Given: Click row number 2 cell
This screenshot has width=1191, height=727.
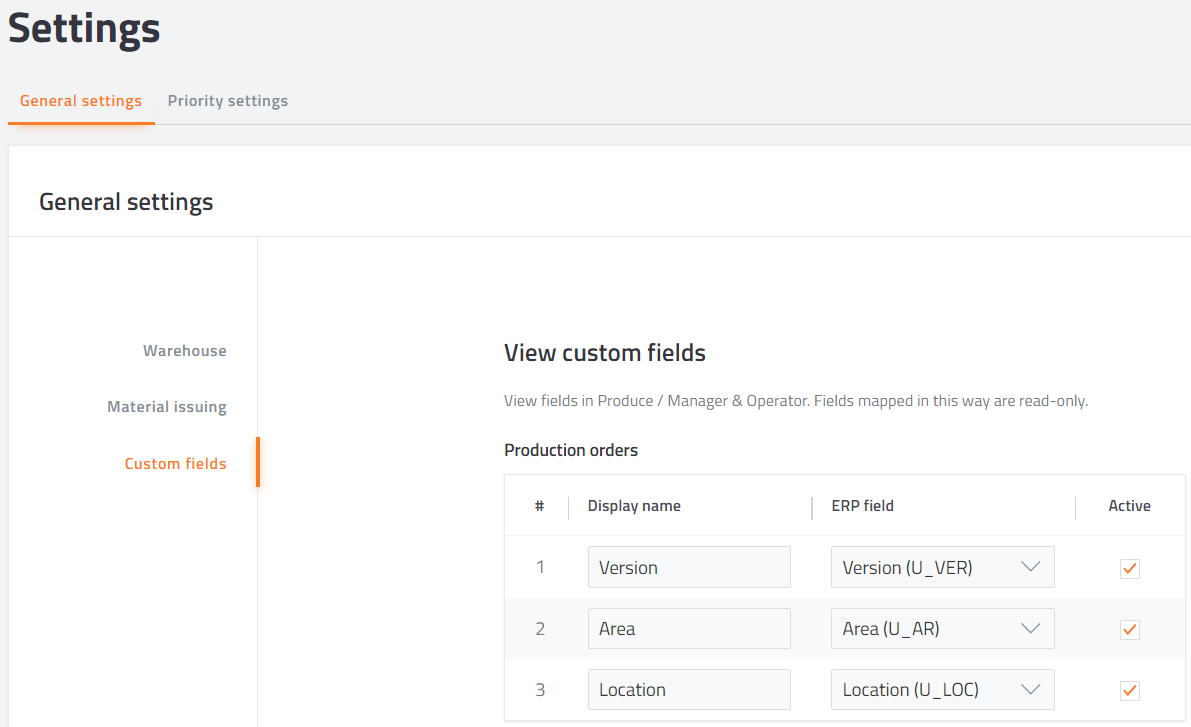Looking at the screenshot, I should (540, 628).
